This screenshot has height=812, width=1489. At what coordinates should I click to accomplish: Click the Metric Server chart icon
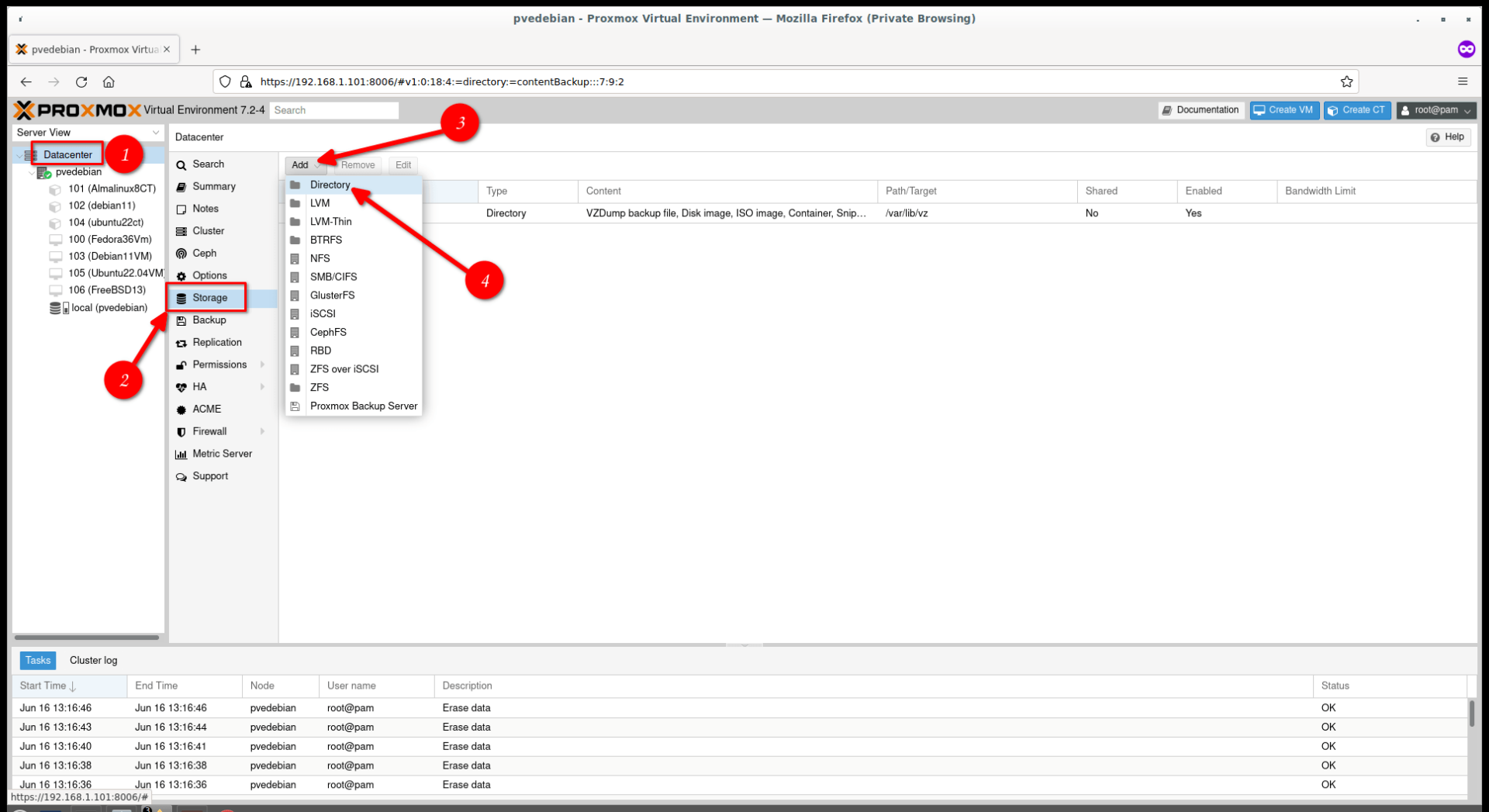click(181, 454)
